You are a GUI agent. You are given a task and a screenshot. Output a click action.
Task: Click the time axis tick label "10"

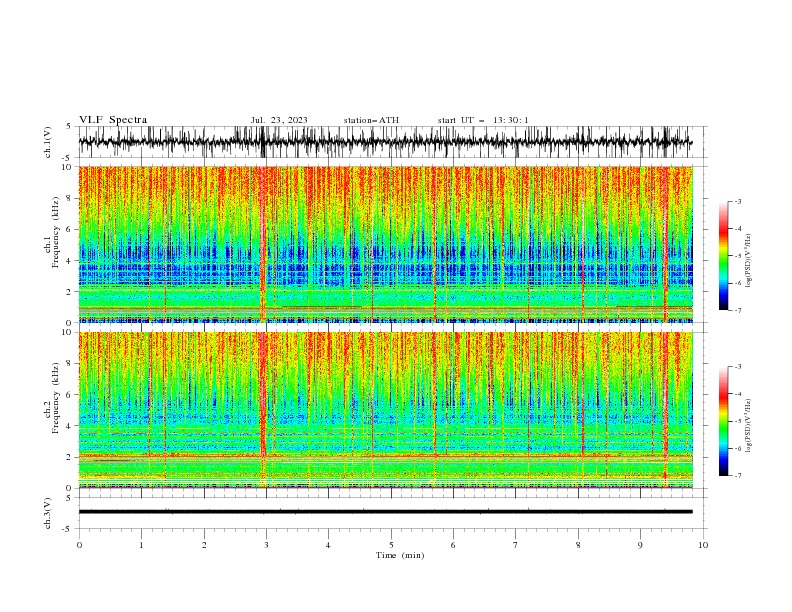coord(703,545)
